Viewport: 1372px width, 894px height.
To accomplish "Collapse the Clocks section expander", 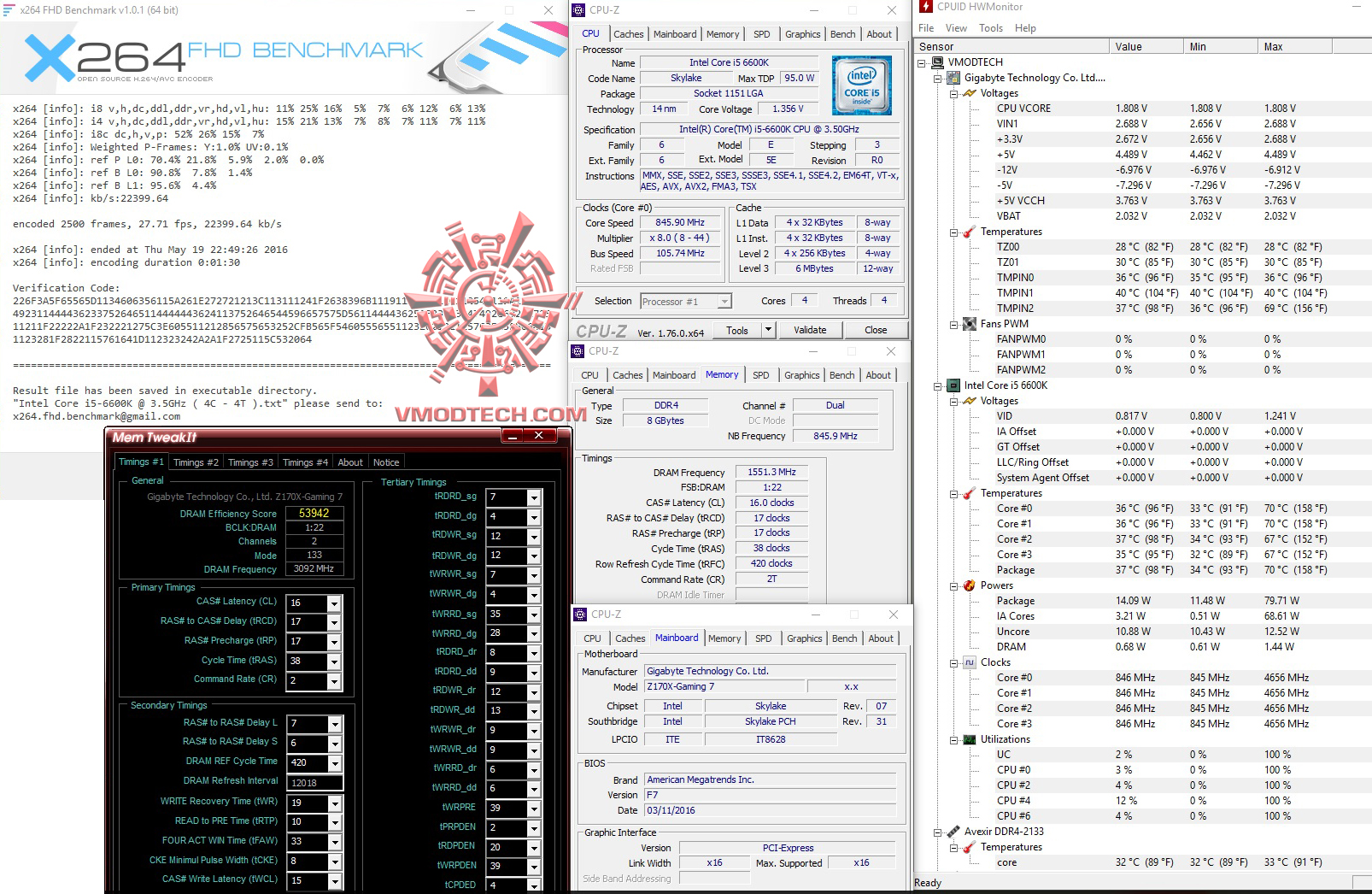I will [x=953, y=662].
